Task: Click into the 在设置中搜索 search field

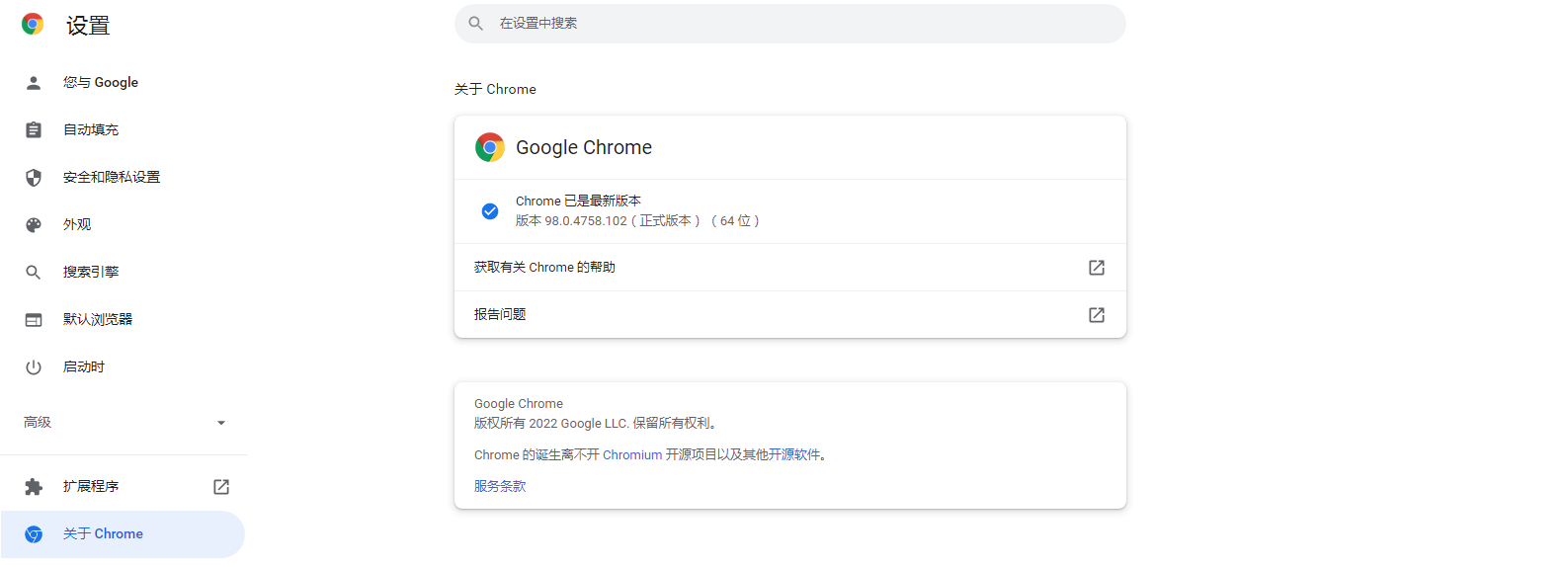Action: 790,24
